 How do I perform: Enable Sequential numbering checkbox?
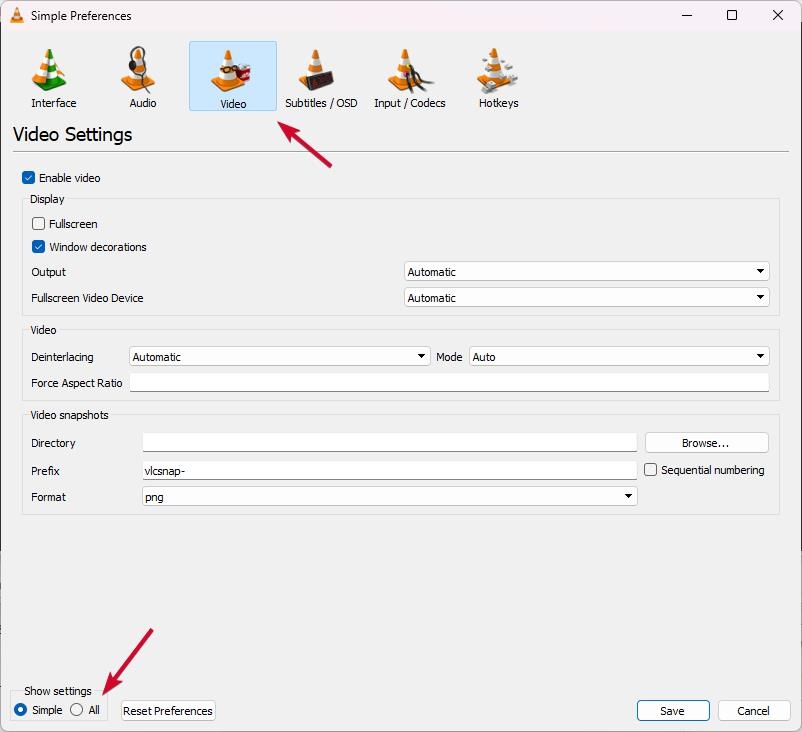(x=650, y=470)
